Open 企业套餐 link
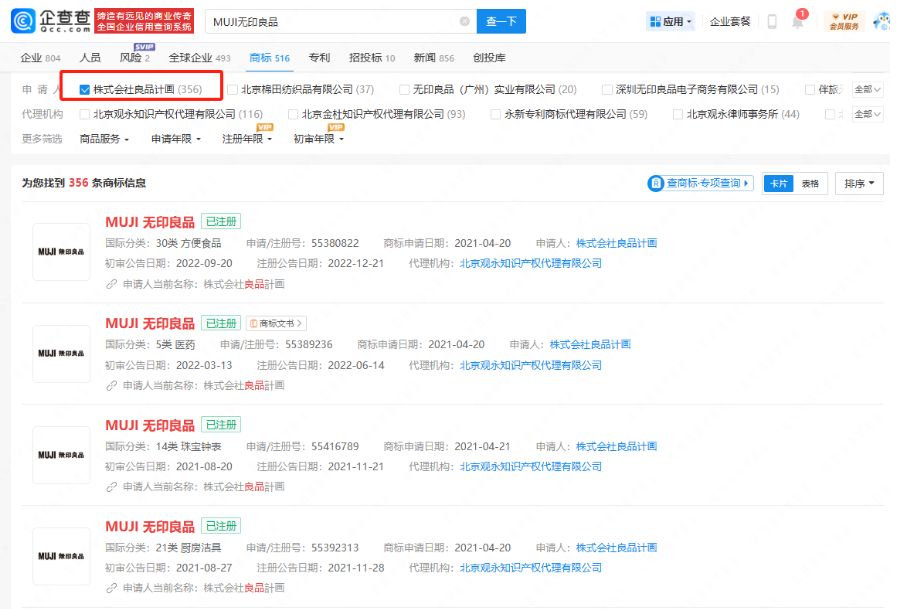This screenshot has height=609, width=909. (730, 21)
